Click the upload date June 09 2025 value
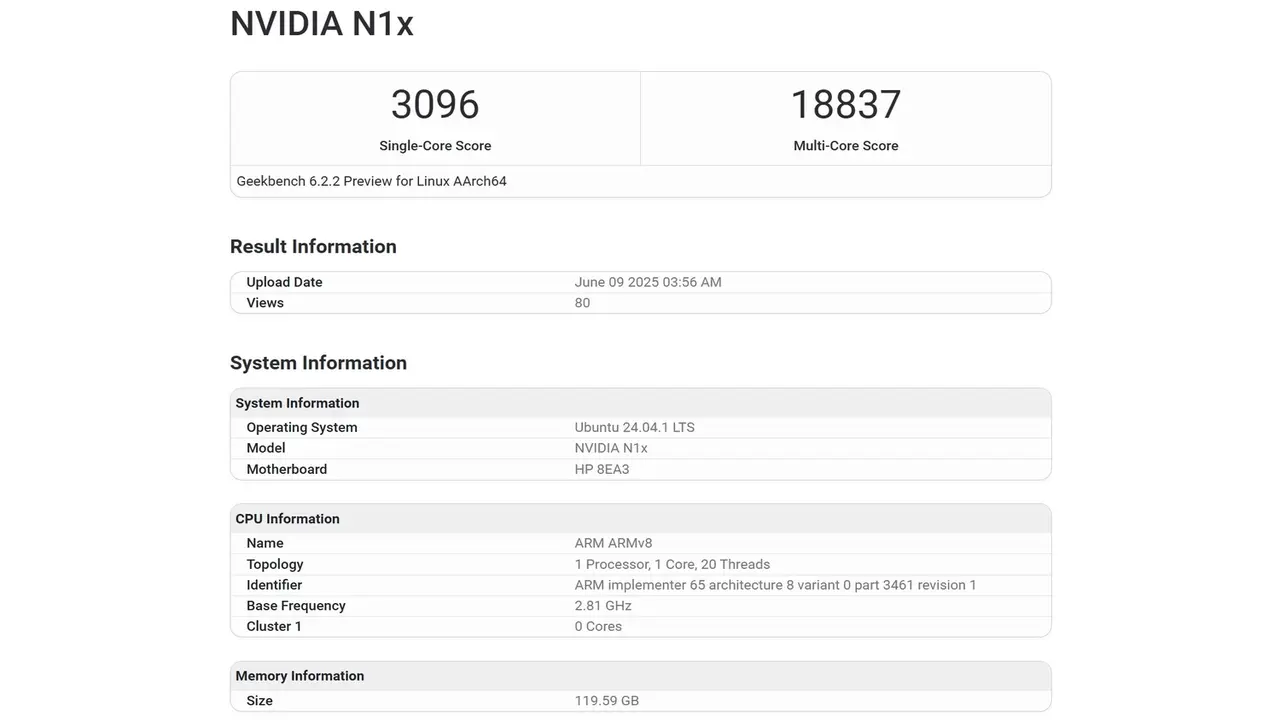 tap(647, 282)
